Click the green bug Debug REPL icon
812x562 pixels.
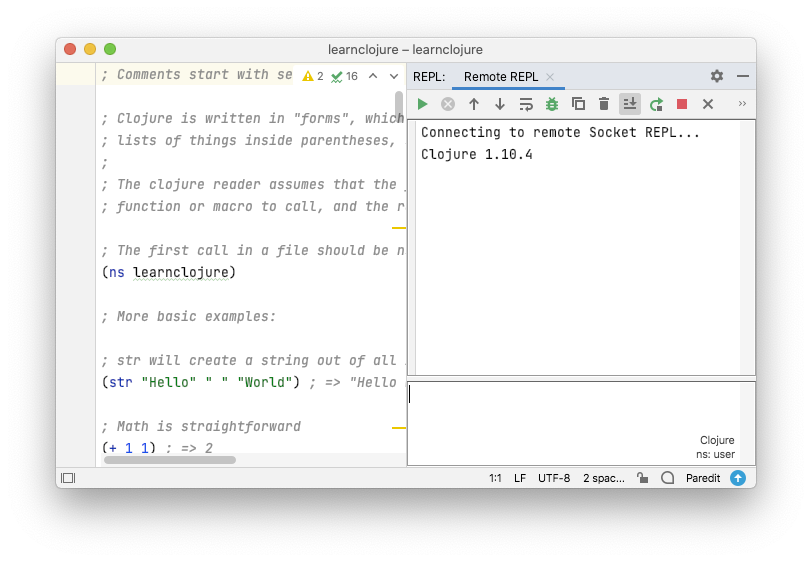click(x=552, y=104)
